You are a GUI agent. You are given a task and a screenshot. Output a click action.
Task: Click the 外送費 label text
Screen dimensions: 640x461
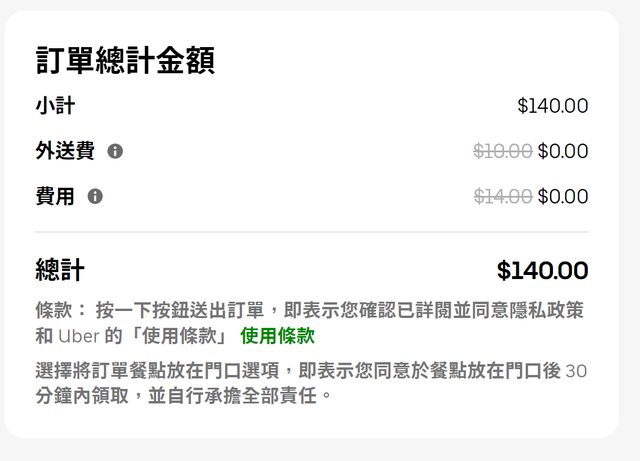pos(65,152)
